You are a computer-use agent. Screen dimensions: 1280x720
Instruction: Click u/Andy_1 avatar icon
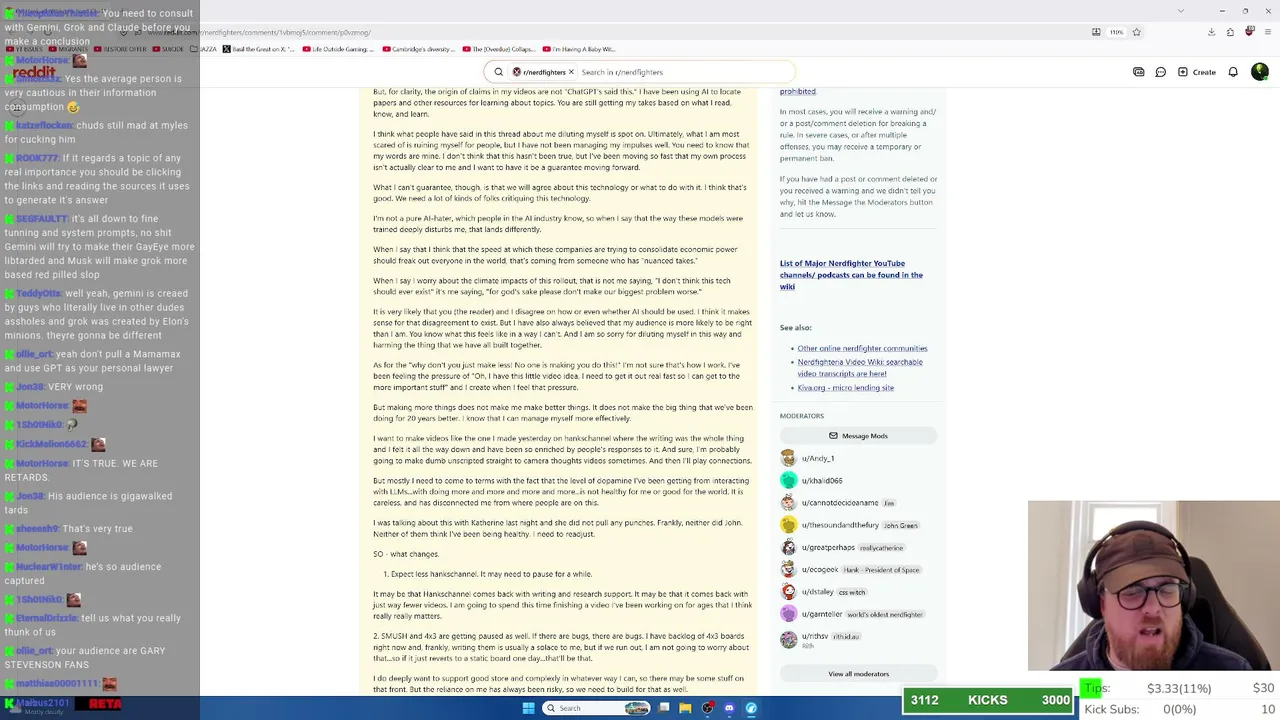point(789,458)
